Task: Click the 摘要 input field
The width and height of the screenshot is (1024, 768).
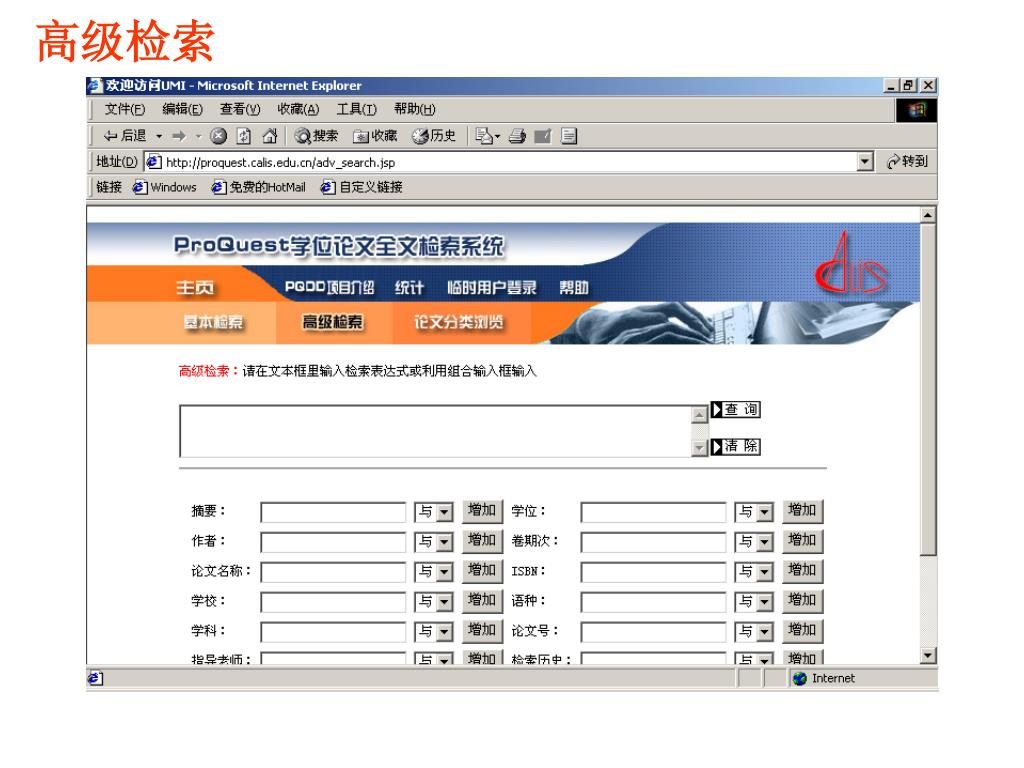Action: [x=333, y=512]
